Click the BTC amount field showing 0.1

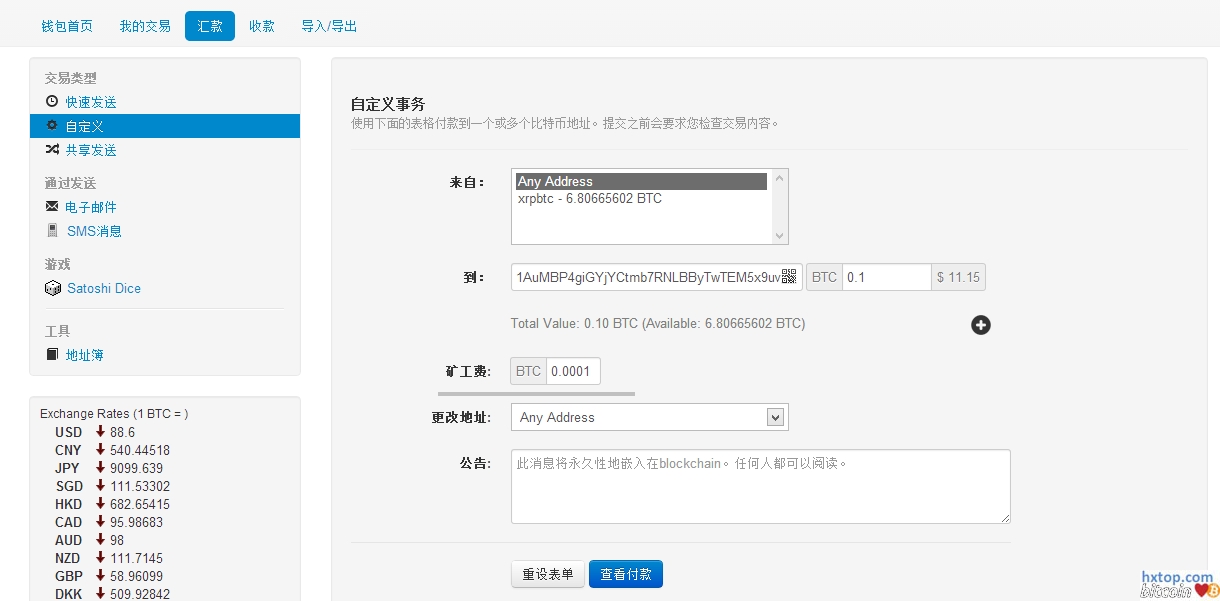[x=886, y=277]
